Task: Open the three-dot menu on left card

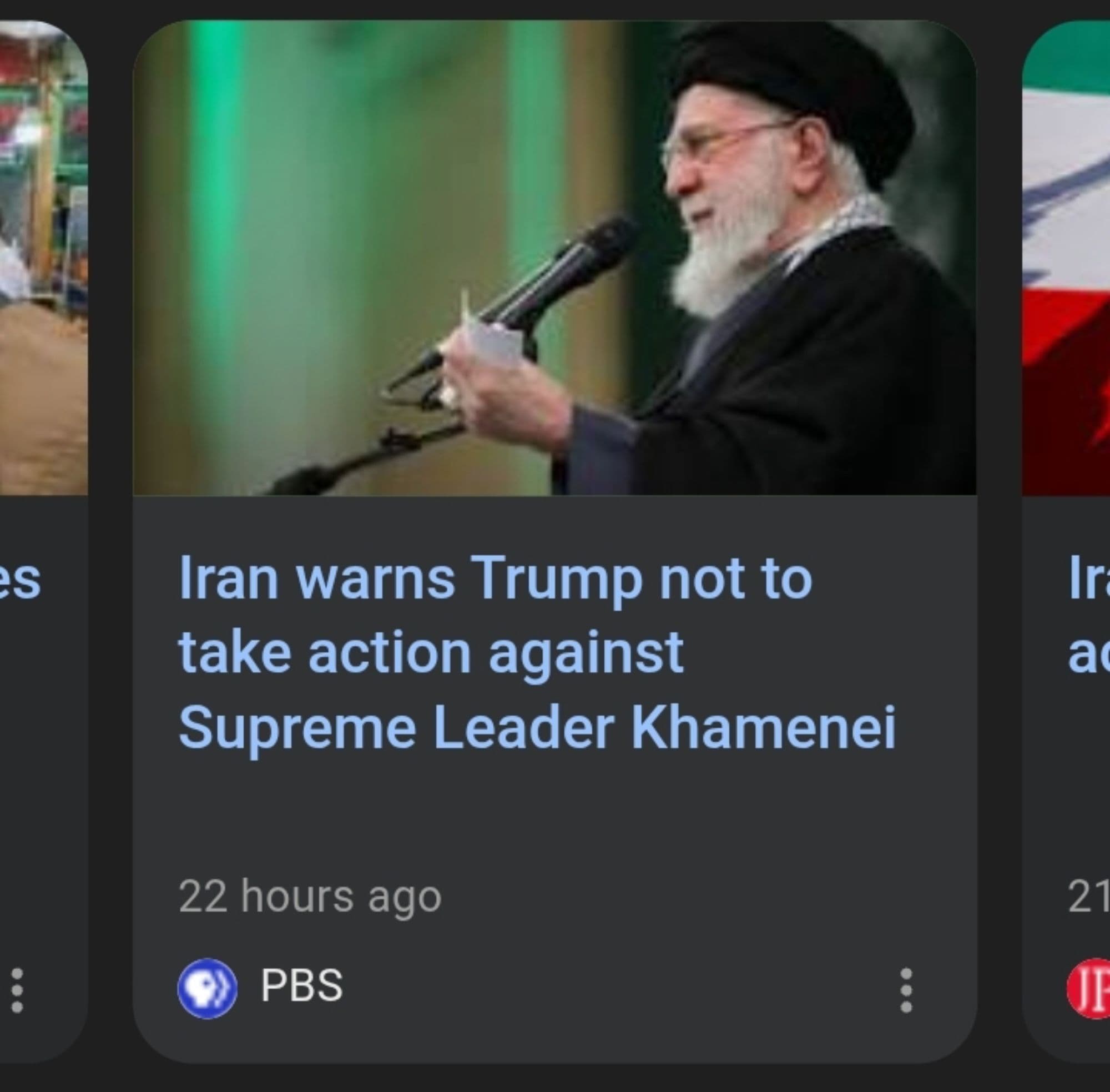Action: [x=17, y=990]
